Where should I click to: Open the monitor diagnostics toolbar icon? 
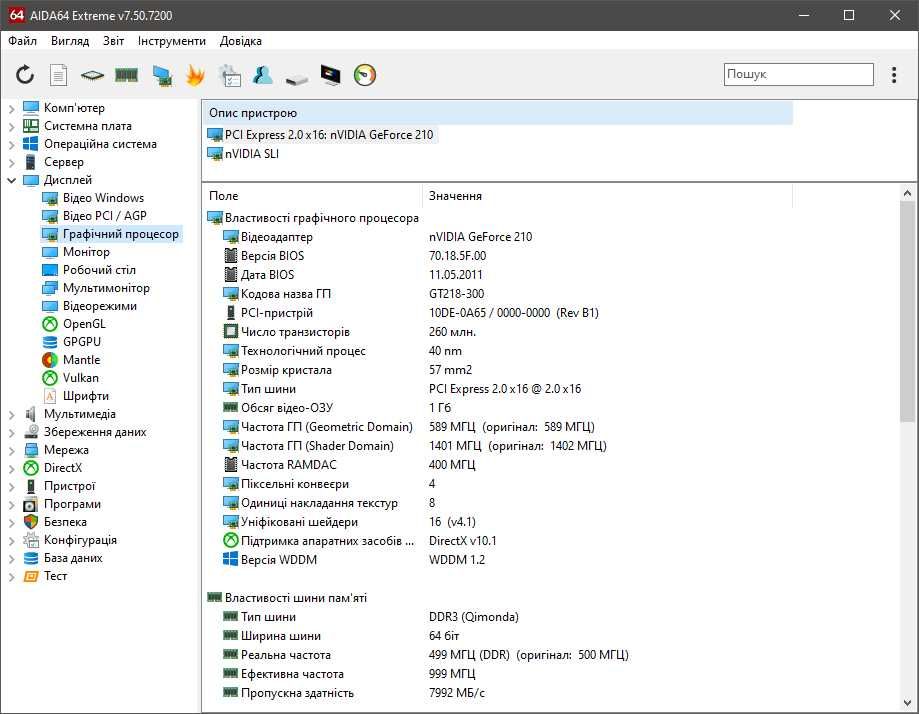(x=331, y=75)
